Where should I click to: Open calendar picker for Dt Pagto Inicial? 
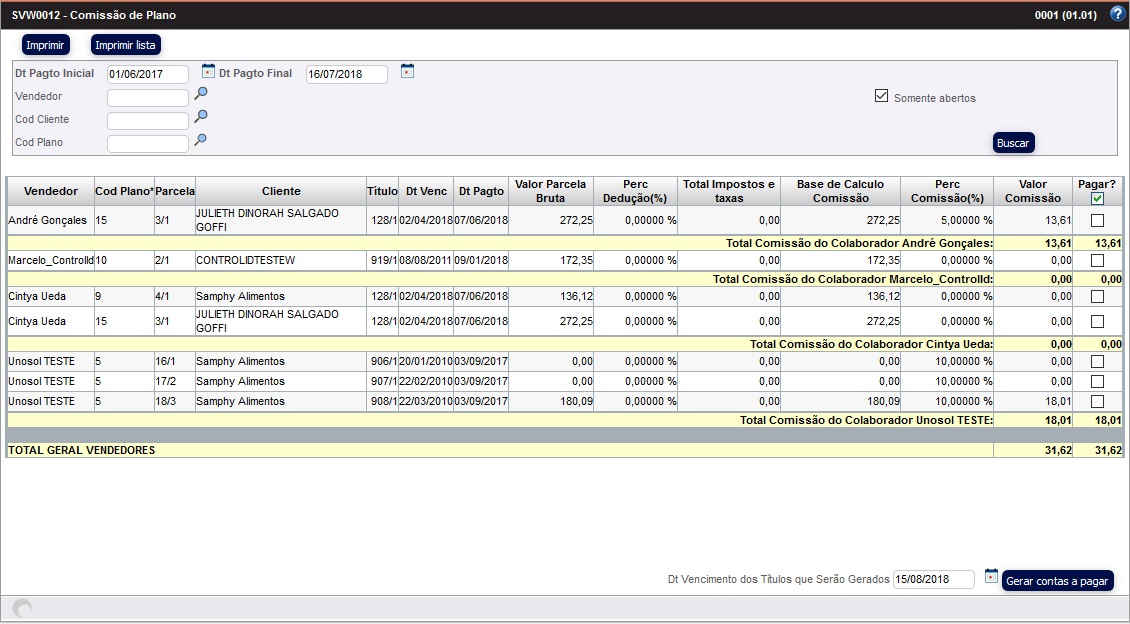[x=208, y=71]
